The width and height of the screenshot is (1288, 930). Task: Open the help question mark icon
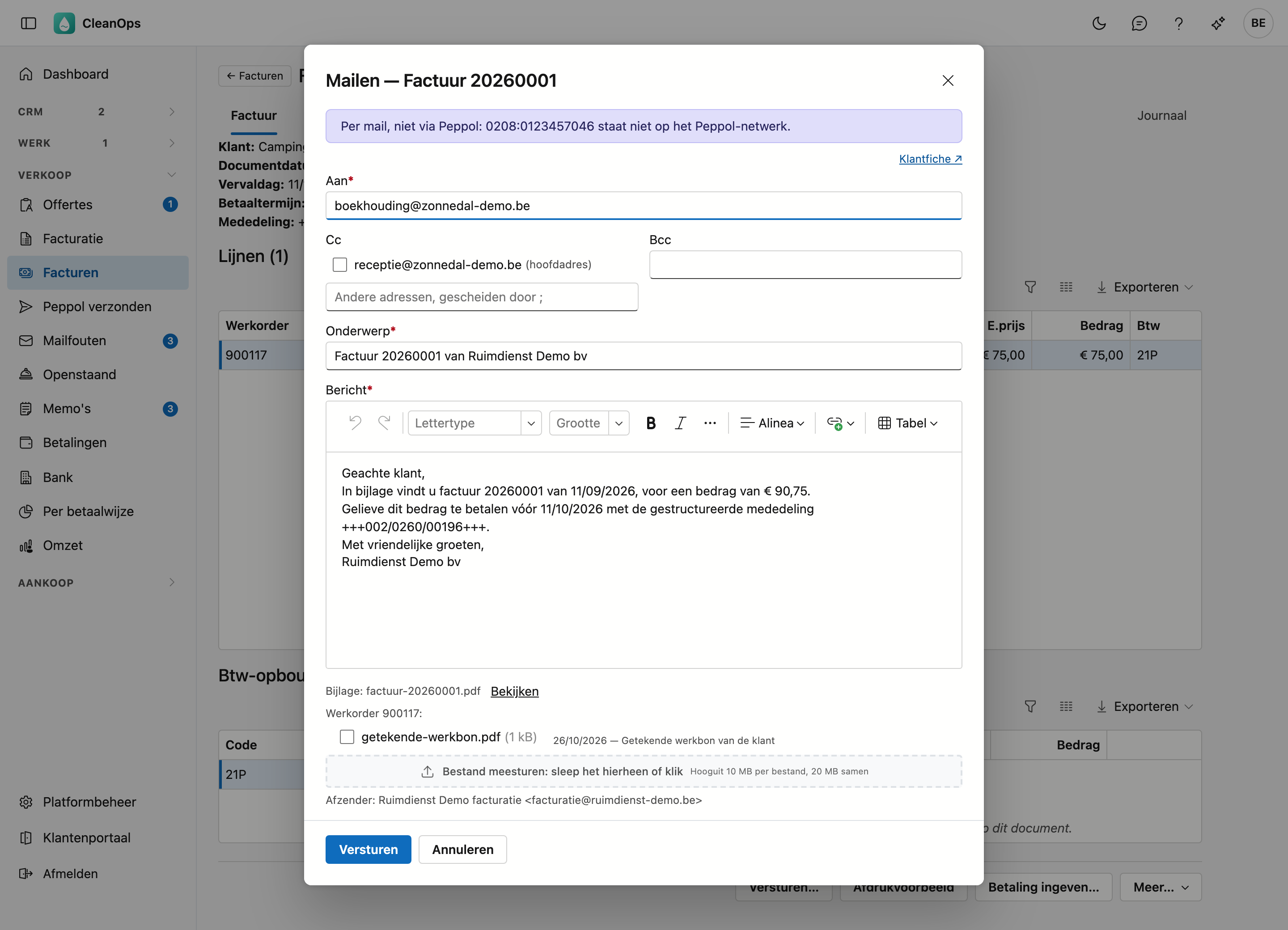pyautogui.click(x=1178, y=23)
